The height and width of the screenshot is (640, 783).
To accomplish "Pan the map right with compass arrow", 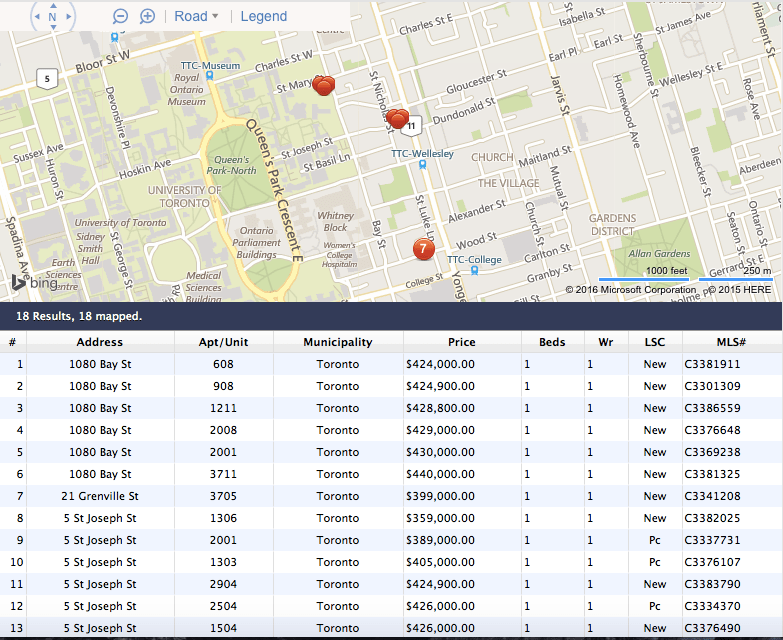I will tap(68, 16).
